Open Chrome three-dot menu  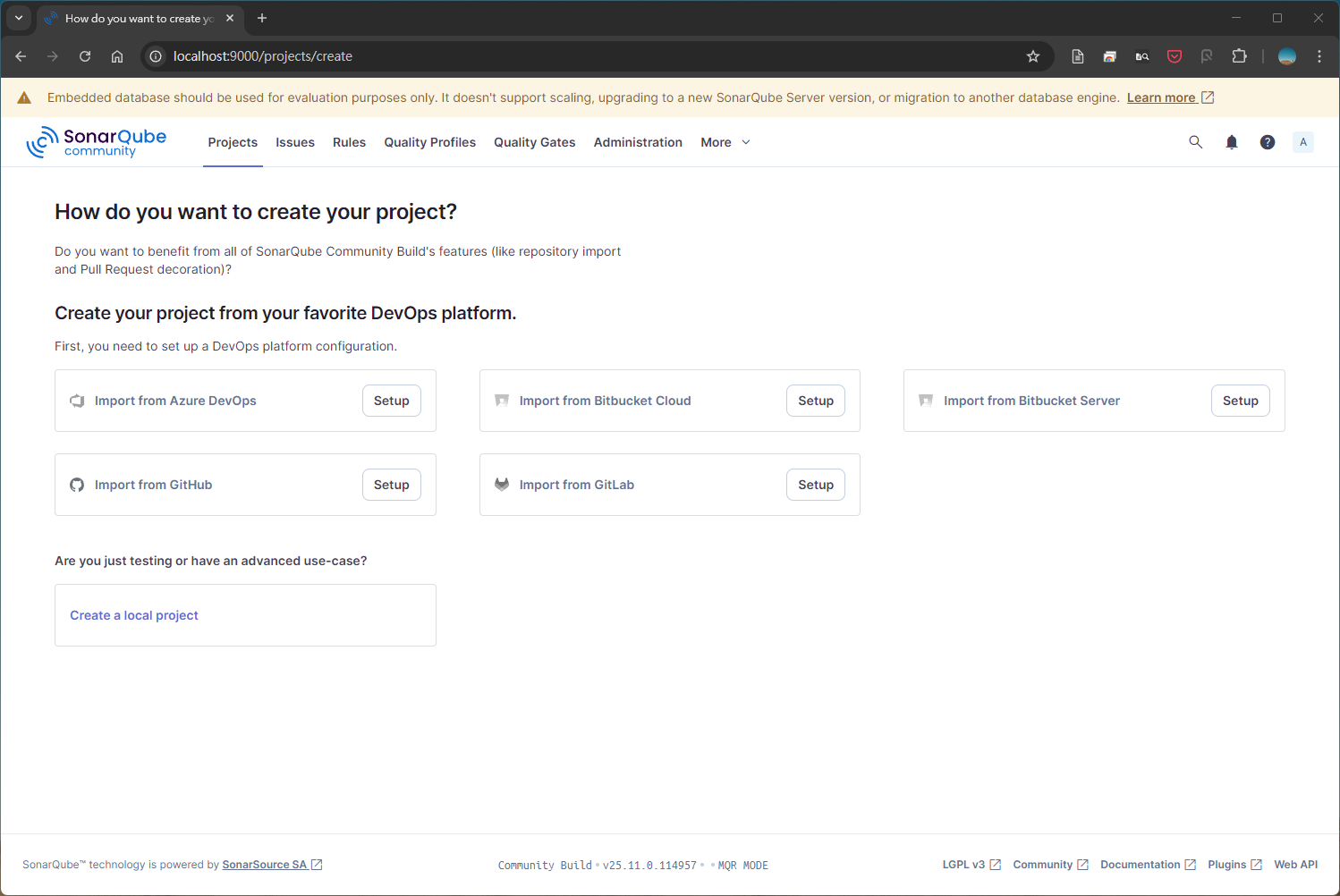click(x=1319, y=56)
